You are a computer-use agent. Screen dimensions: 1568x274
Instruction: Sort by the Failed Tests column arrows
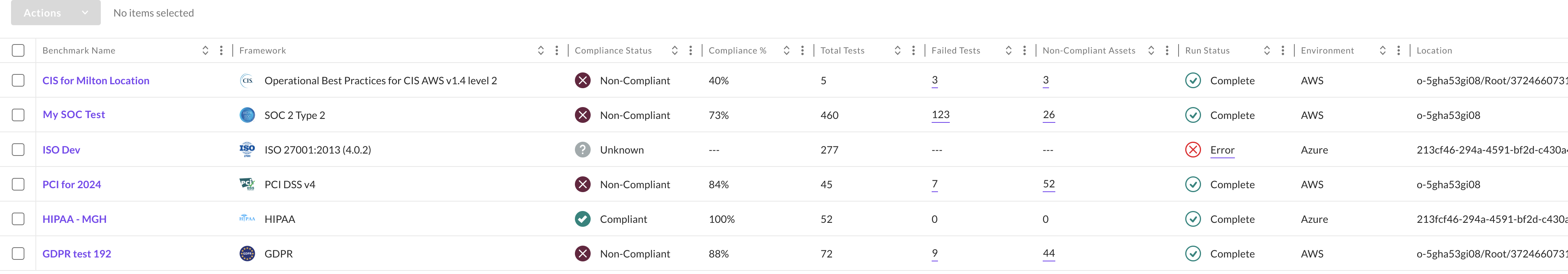click(1008, 50)
